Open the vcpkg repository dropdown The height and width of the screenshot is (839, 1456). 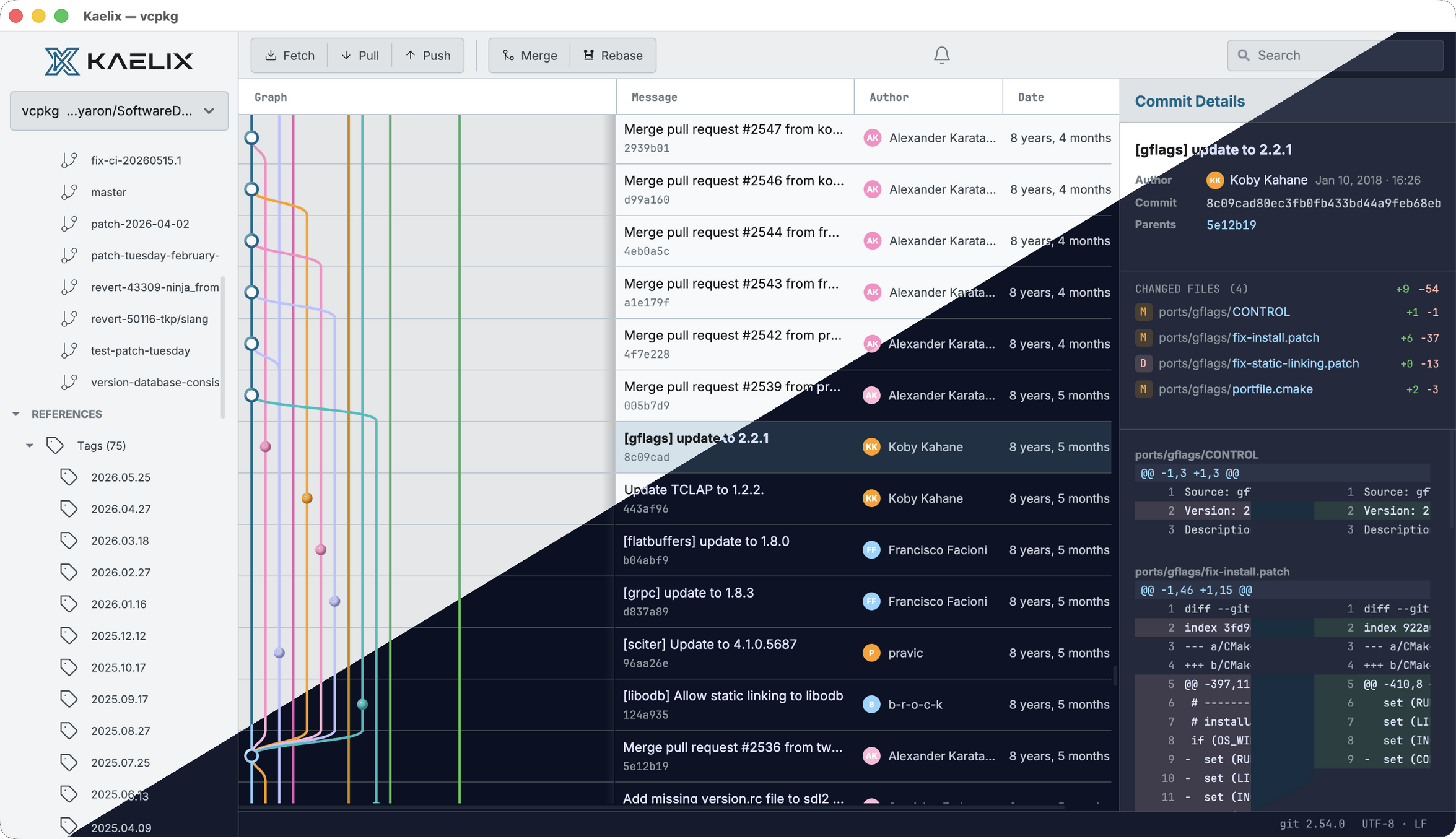click(119, 111)
